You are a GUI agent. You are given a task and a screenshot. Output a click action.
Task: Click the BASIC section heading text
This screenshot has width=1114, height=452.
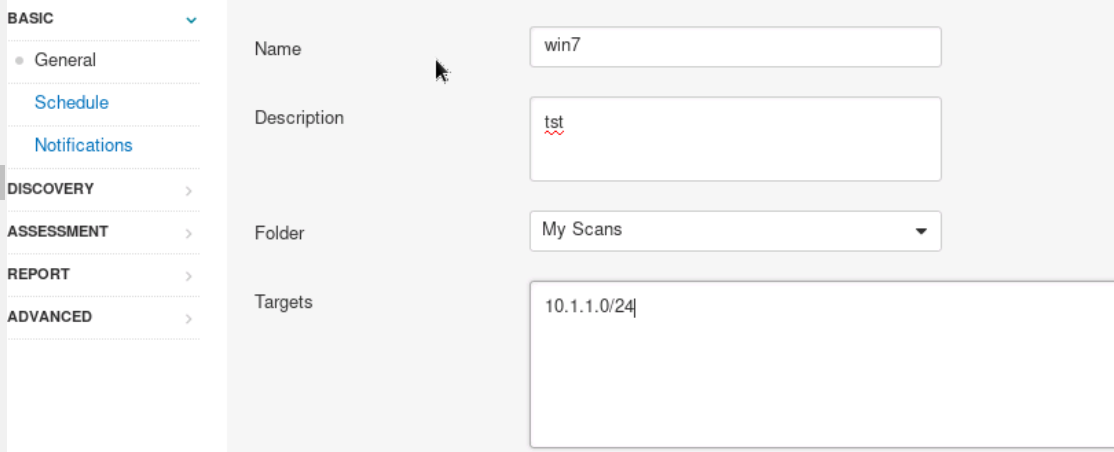[x=30, y=18]
